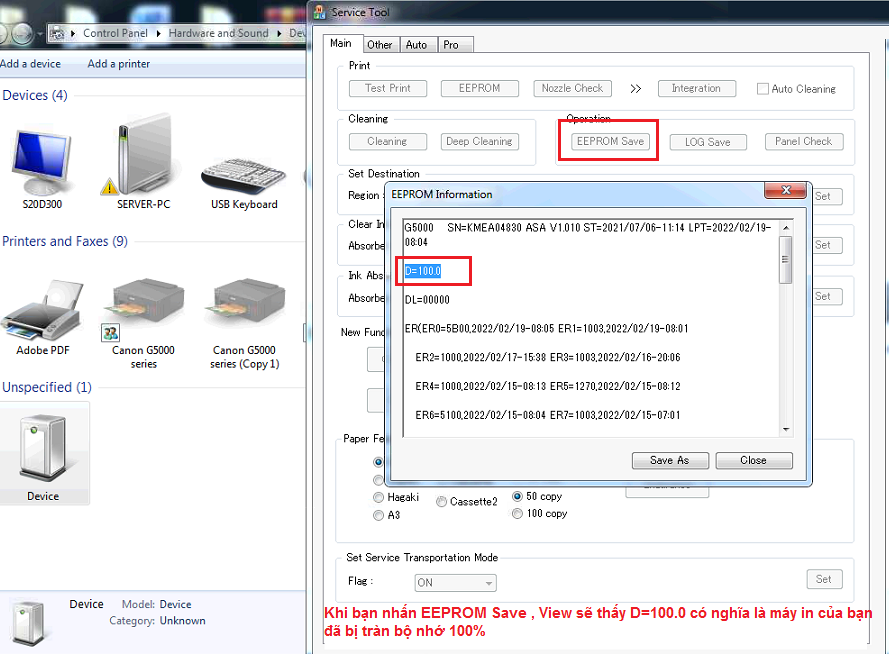Click Save As in EEPROM Information dialog
Viewport: 889px width, 654px height.
click(x=670, y=461)
